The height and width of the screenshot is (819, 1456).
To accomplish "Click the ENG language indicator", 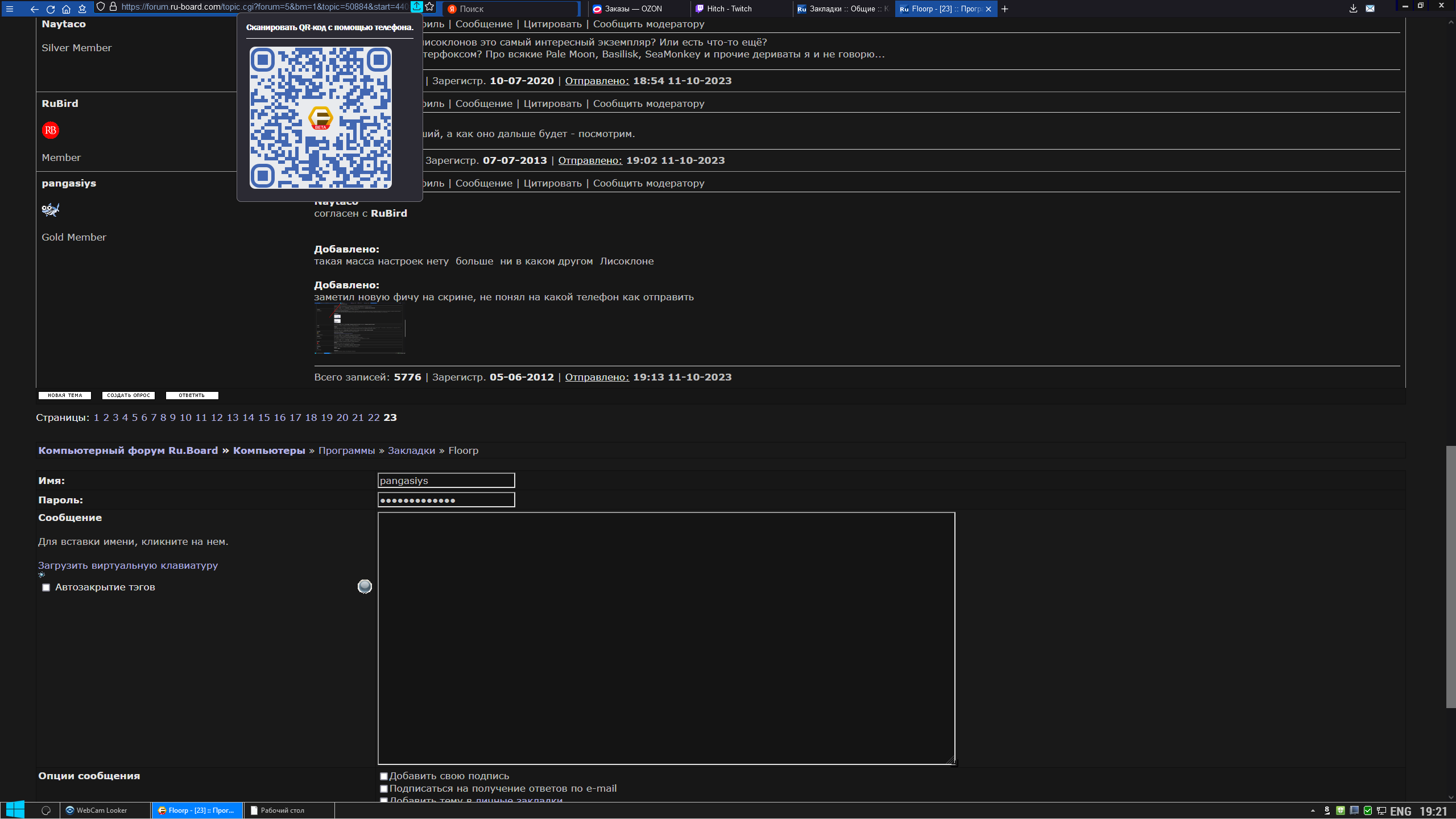I will click(x=1401, y=812).
